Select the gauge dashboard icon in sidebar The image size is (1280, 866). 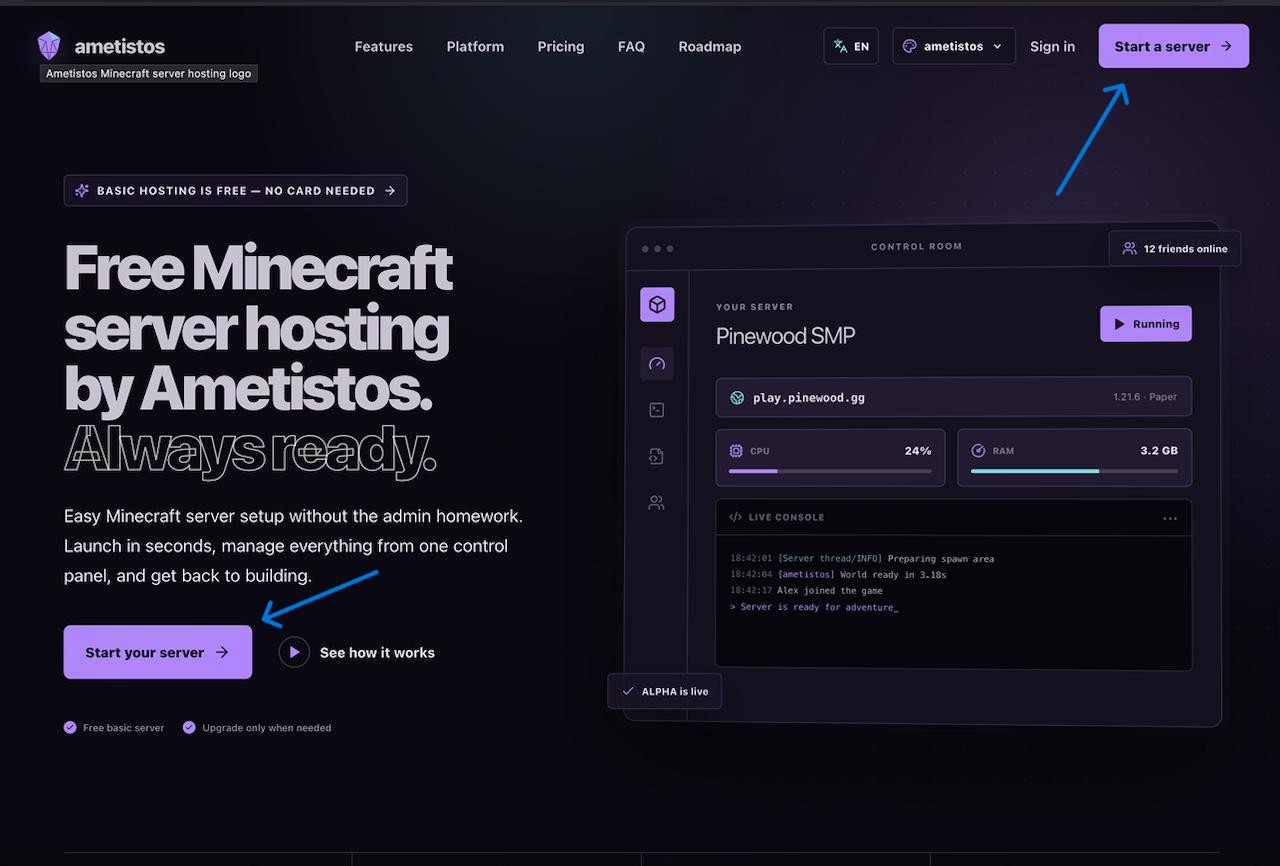click(x=657, y=364)
